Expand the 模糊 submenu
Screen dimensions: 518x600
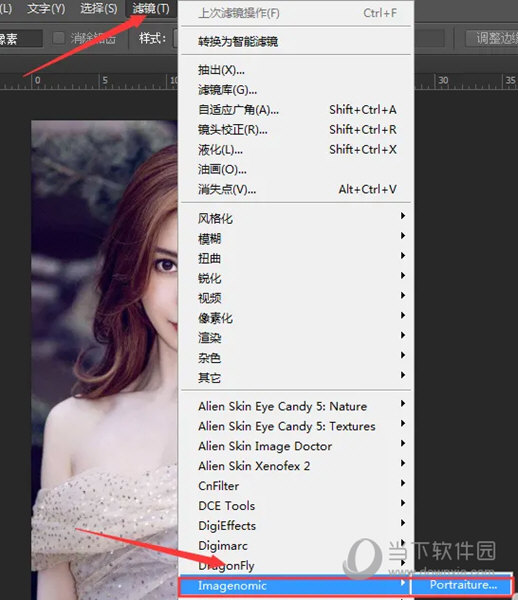(x=295, y=238)
